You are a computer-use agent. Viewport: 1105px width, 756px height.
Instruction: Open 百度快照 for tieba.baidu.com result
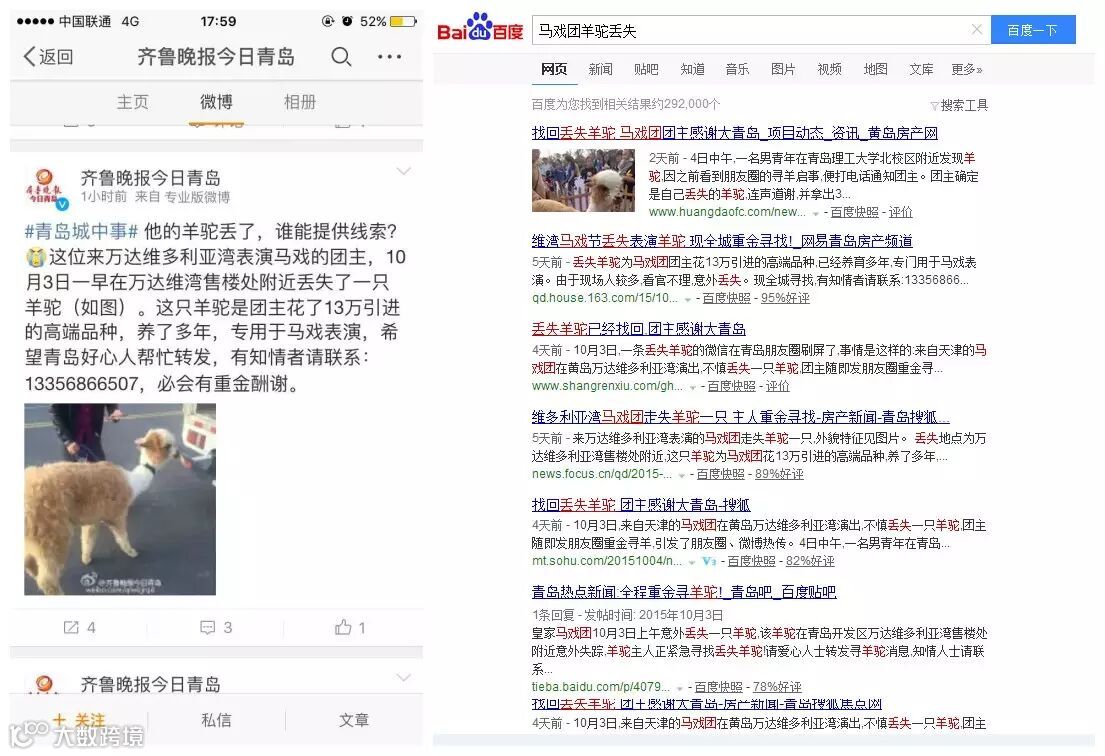pyautogui.click(x=718, y=687)
